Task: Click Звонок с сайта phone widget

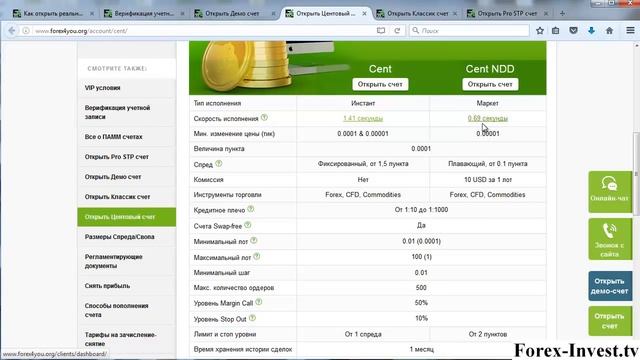Action: pyautogui.click(x=610, y=239)
